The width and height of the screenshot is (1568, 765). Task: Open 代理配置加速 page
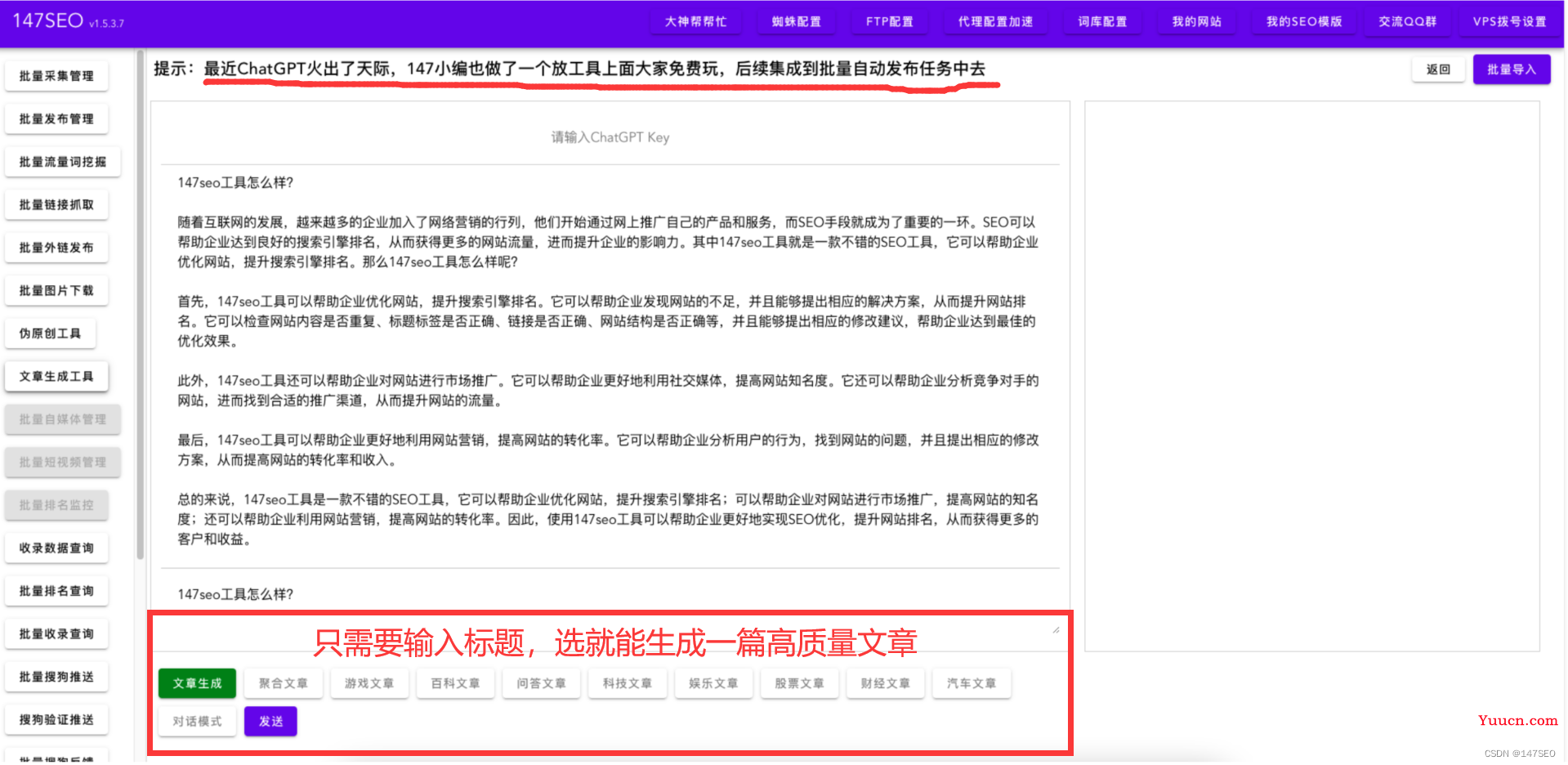click(995, 22)
